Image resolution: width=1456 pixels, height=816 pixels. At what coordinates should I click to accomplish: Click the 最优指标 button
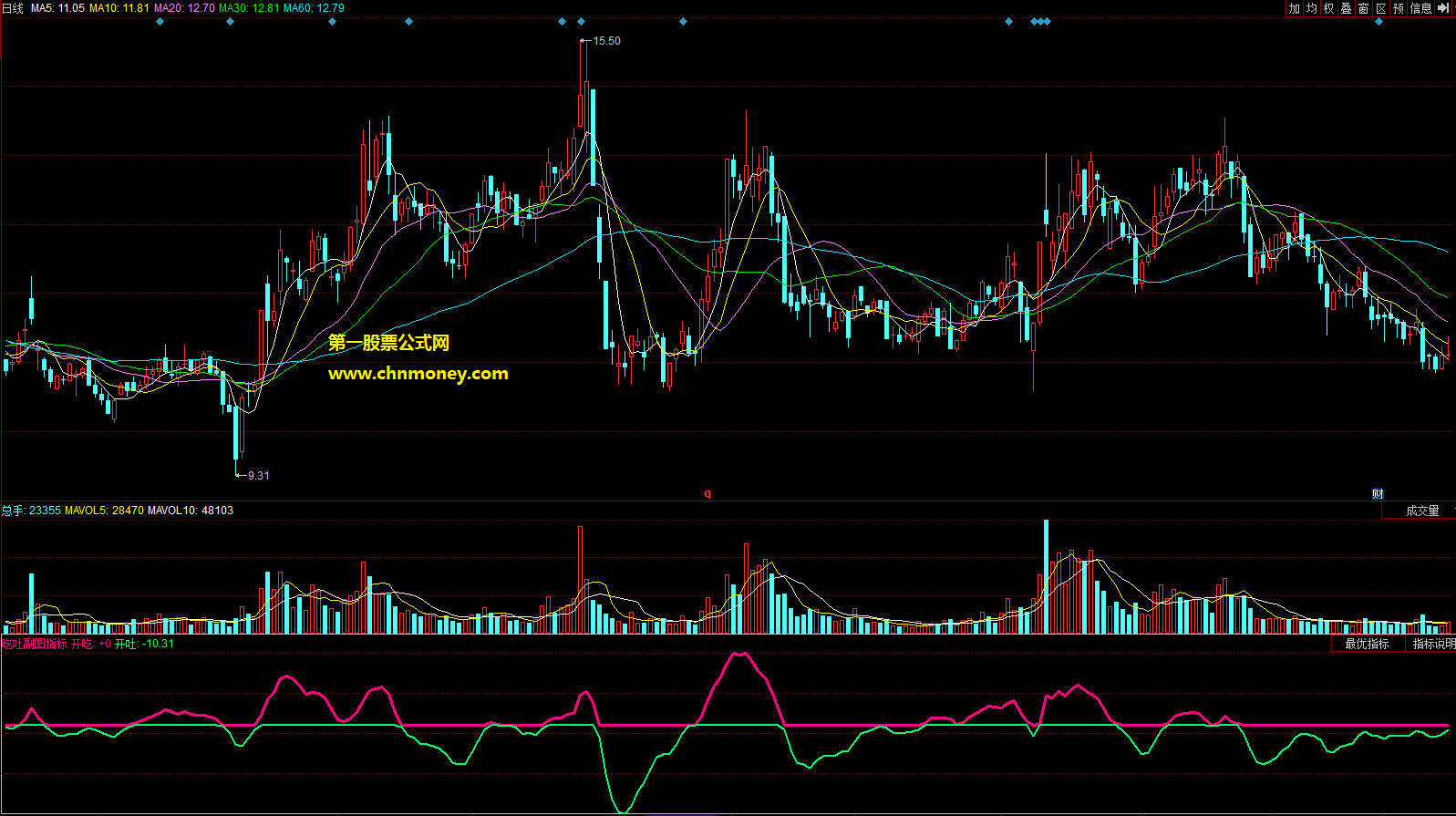[x=1367, y=644]
